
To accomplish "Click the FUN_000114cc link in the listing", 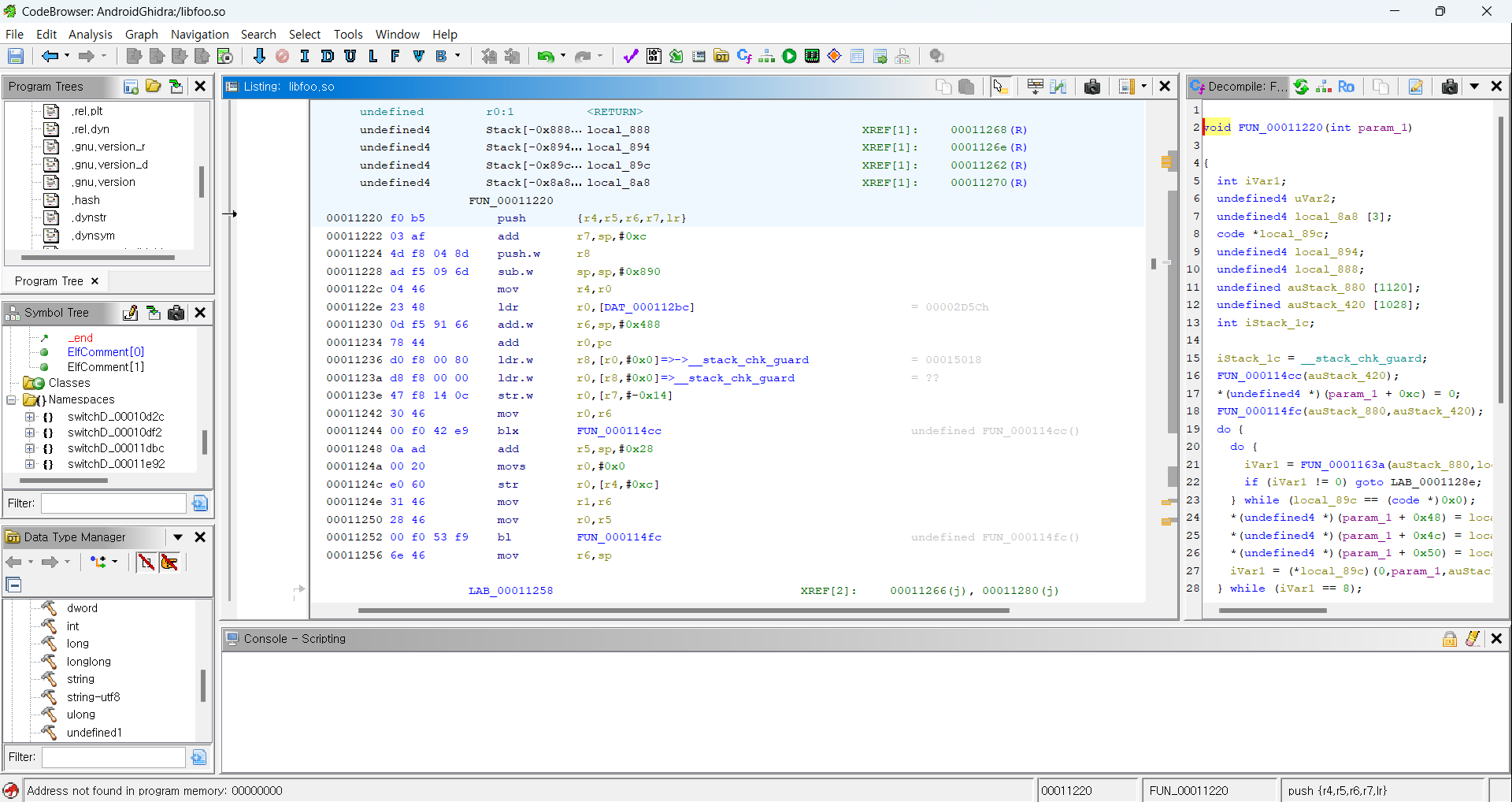I will (618, 431).
